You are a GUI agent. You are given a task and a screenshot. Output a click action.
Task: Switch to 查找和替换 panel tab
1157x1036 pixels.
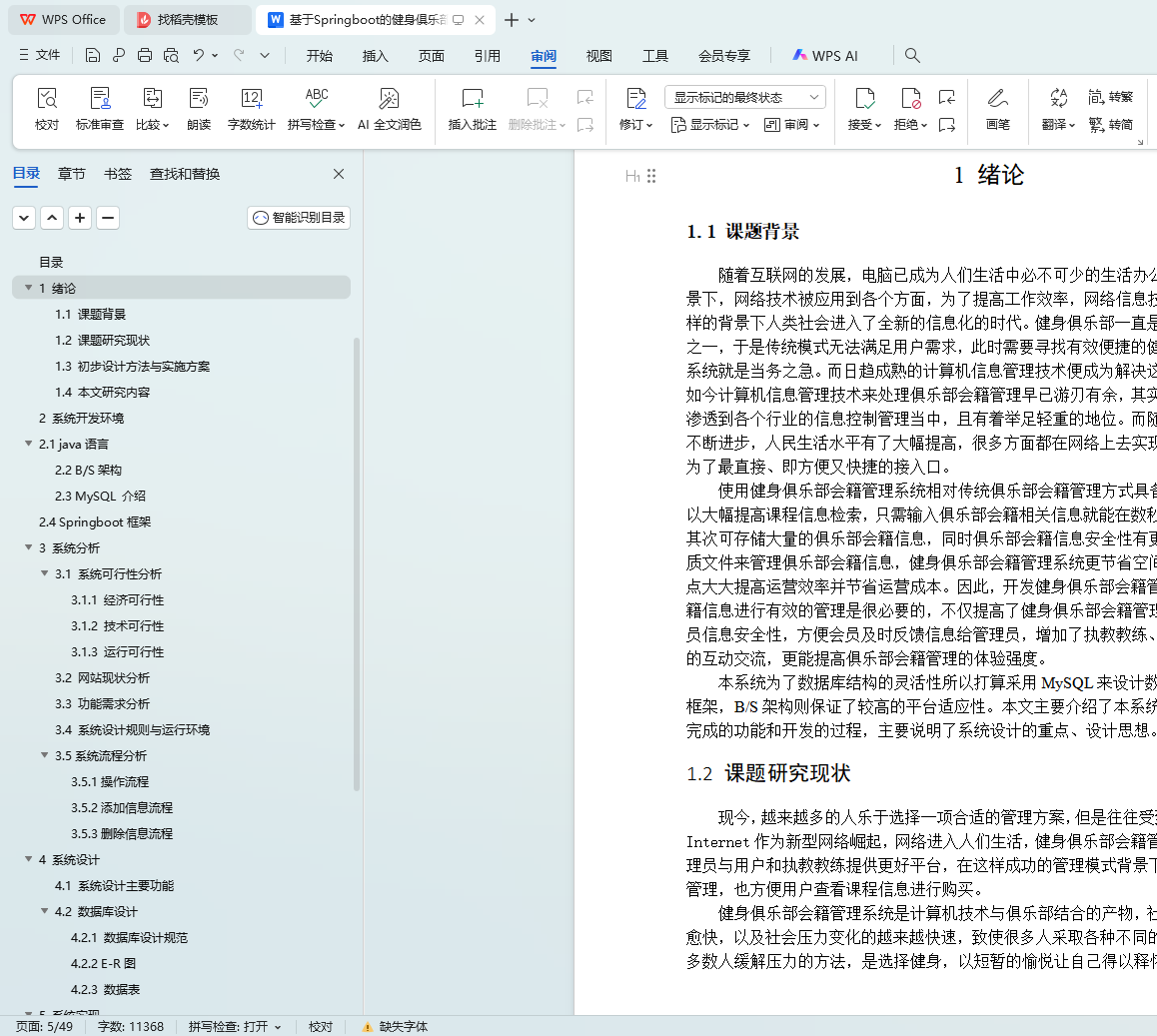coord(185,174)
